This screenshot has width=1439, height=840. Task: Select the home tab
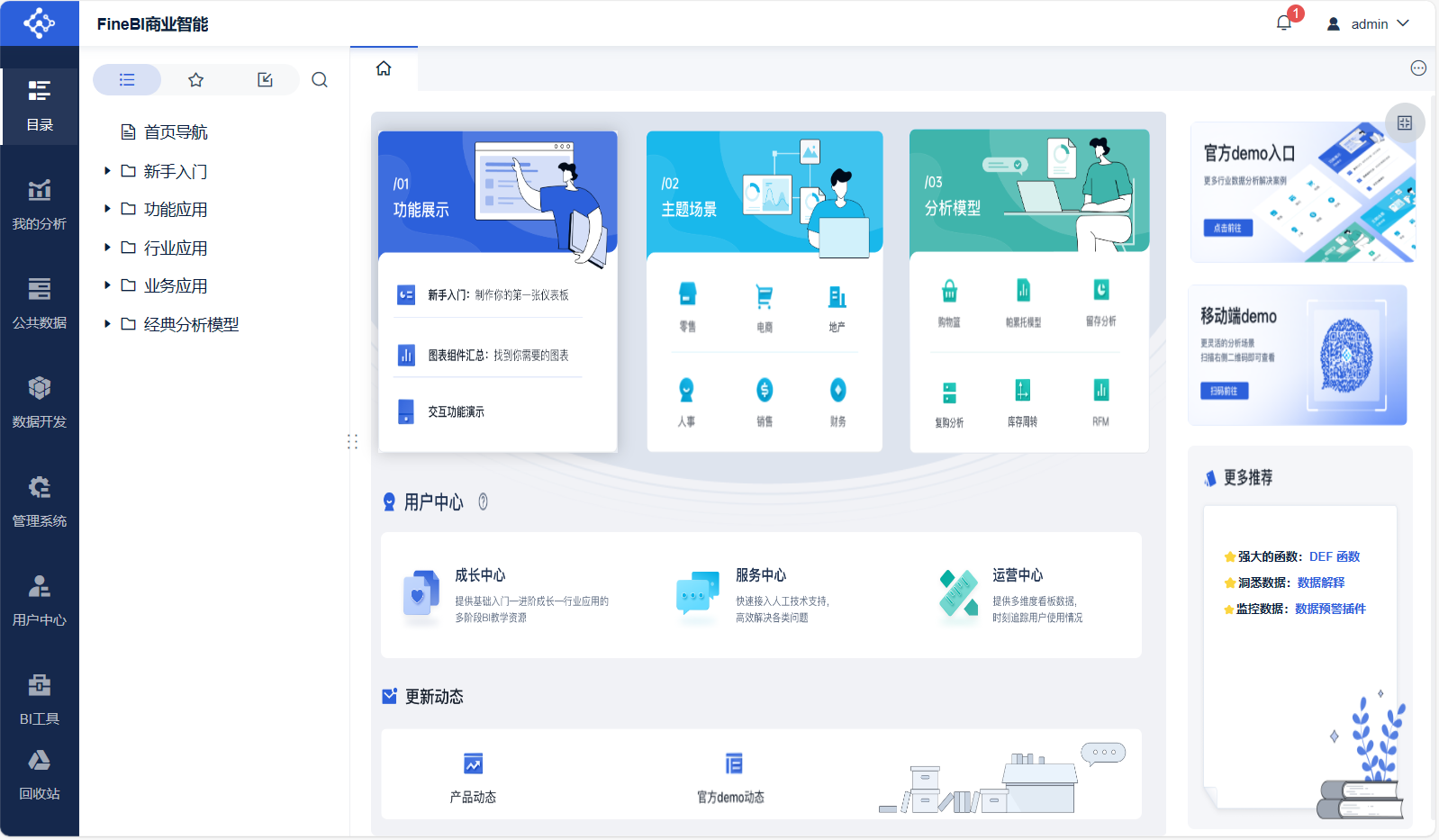point(384,68)
